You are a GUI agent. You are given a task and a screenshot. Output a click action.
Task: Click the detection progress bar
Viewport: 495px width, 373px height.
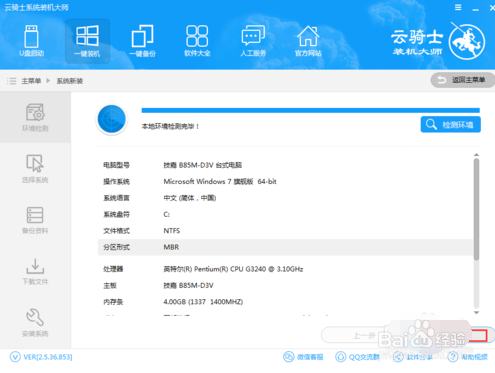click(311, 110)
